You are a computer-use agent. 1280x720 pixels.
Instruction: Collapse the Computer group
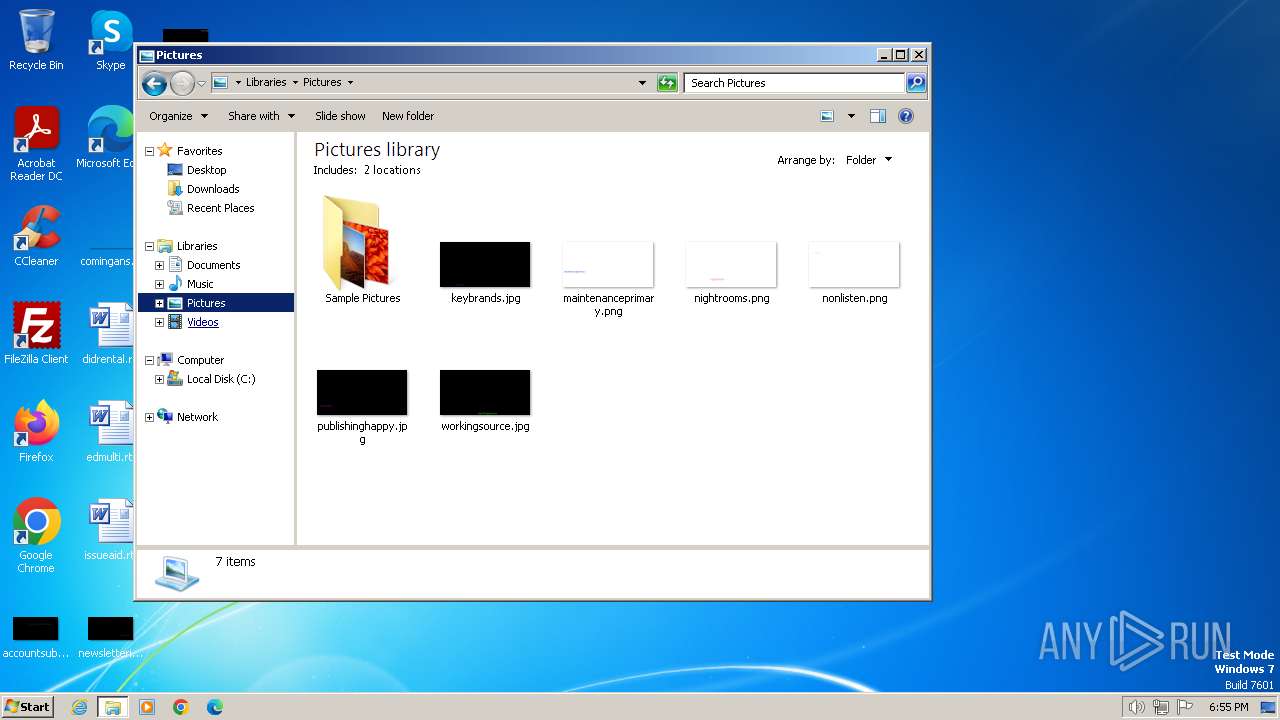coord(150,360)
